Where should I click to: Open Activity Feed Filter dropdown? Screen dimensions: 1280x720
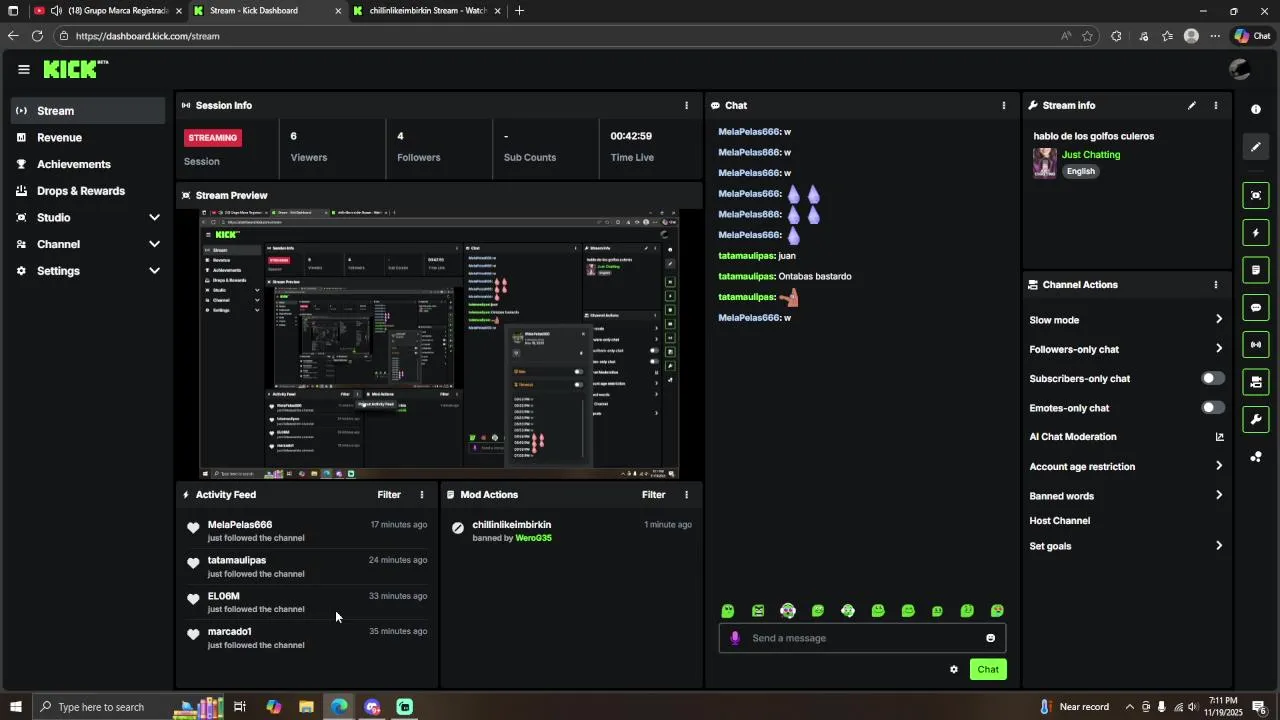click(389, 495)
